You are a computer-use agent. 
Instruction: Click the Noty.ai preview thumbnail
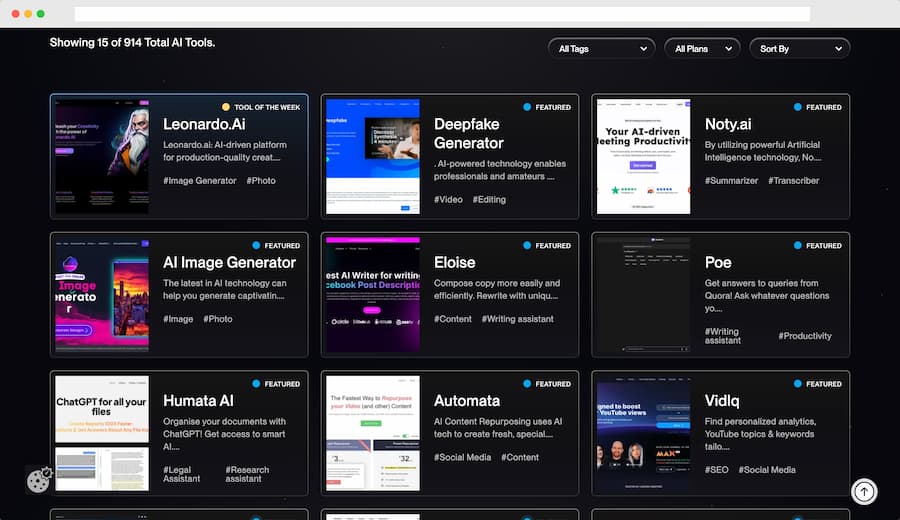click(643, 156)
